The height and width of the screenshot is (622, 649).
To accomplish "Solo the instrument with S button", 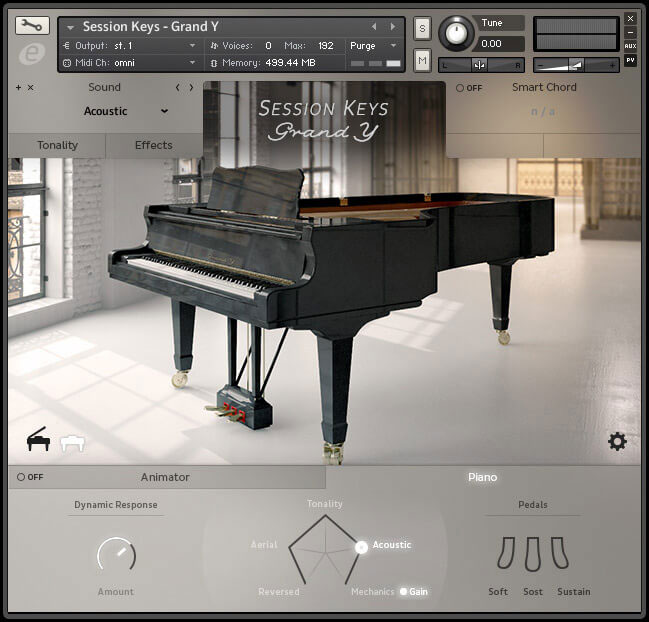I will point(422,28).
